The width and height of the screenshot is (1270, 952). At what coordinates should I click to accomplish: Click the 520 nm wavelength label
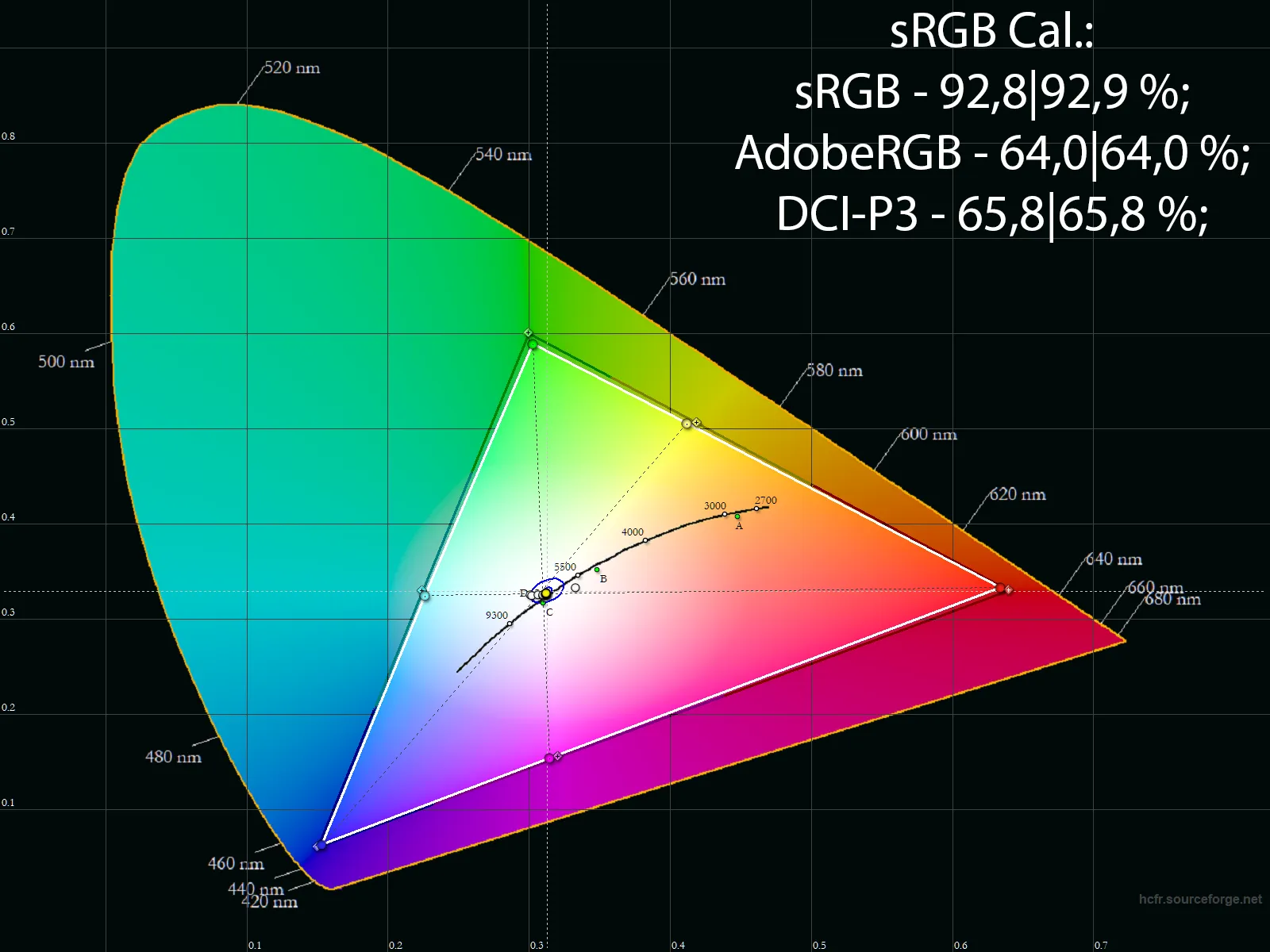coord(291,68)
